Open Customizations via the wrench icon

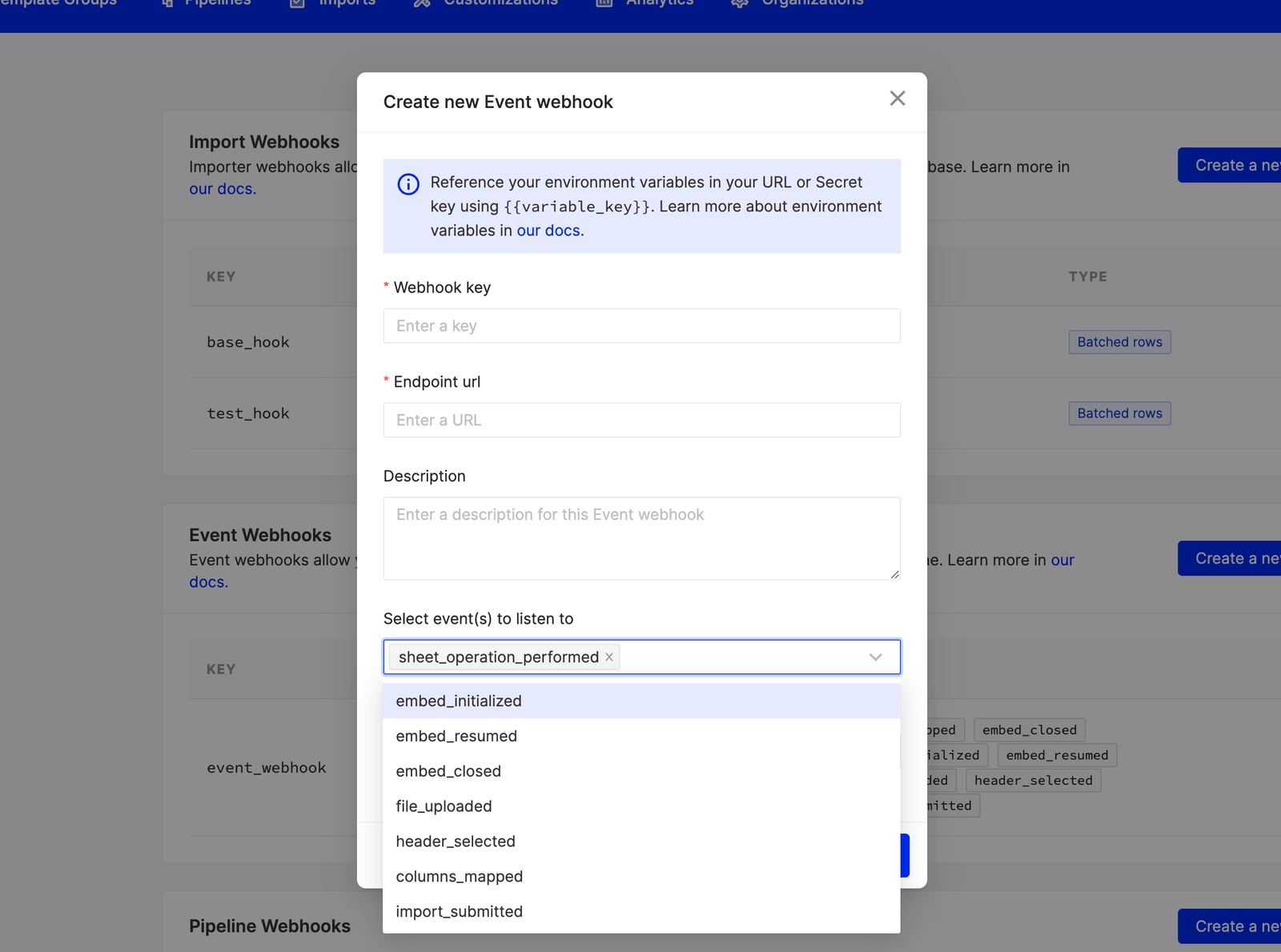click(420, 3)
